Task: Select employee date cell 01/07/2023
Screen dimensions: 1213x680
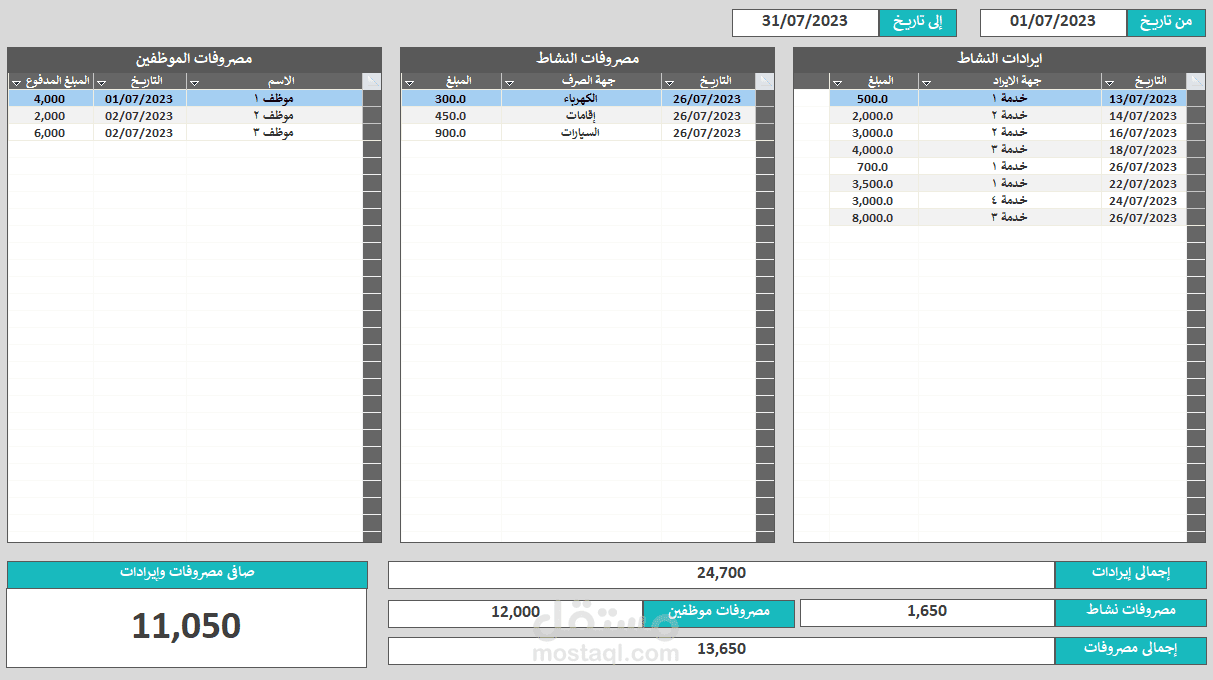Action: click(140, 99)
